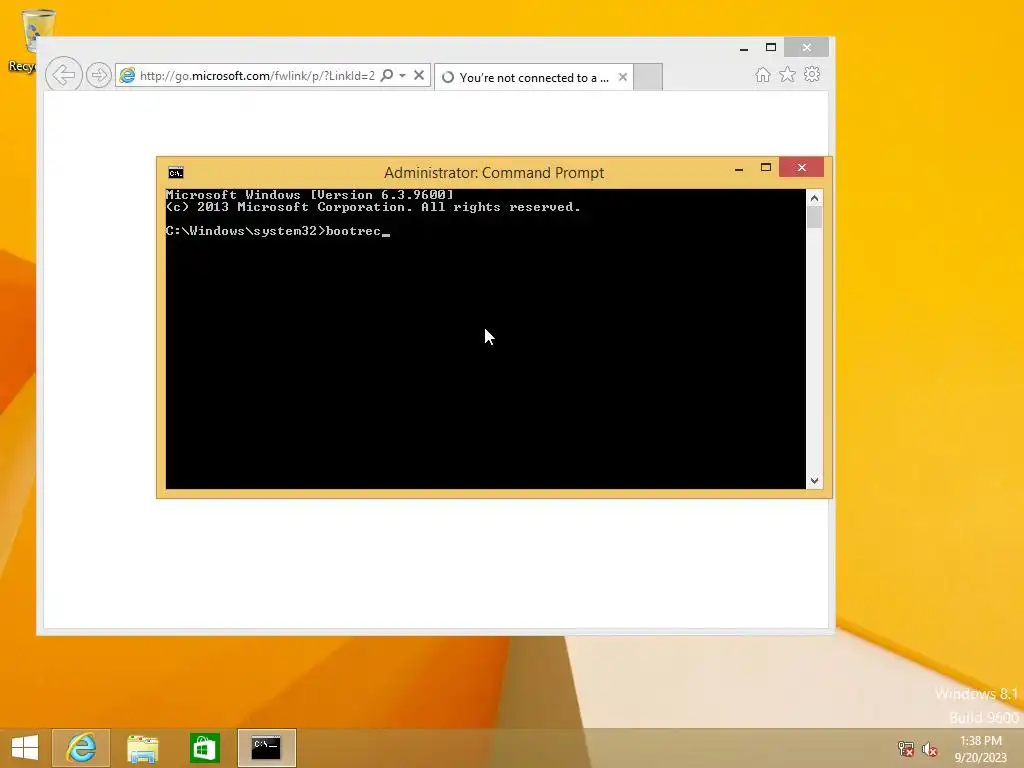Click the network tray icon
1024x768 pixels.
906,748
